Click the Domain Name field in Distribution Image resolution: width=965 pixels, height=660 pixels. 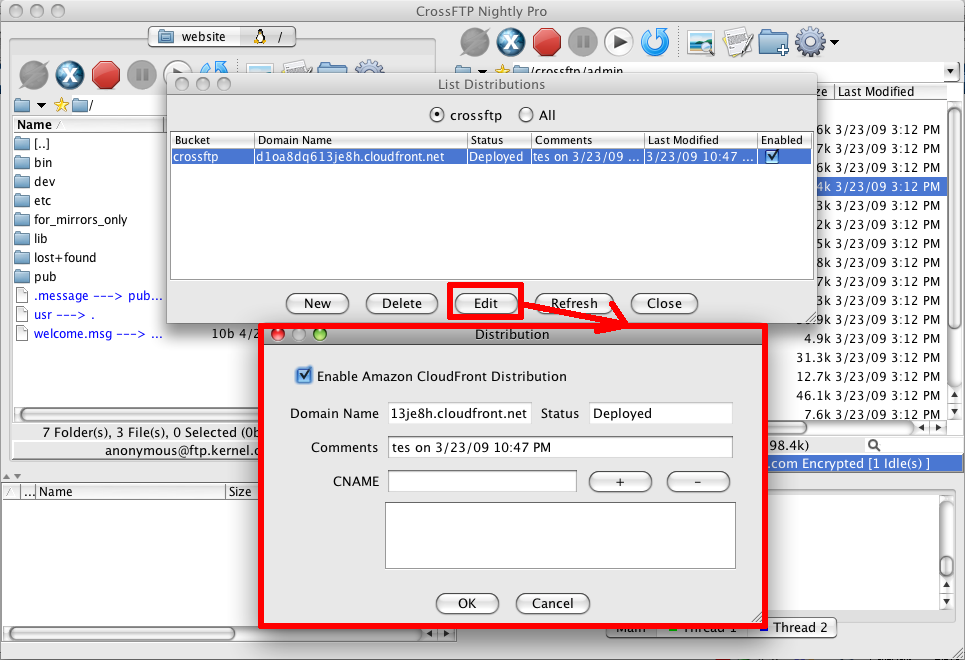tap(459, 413)
